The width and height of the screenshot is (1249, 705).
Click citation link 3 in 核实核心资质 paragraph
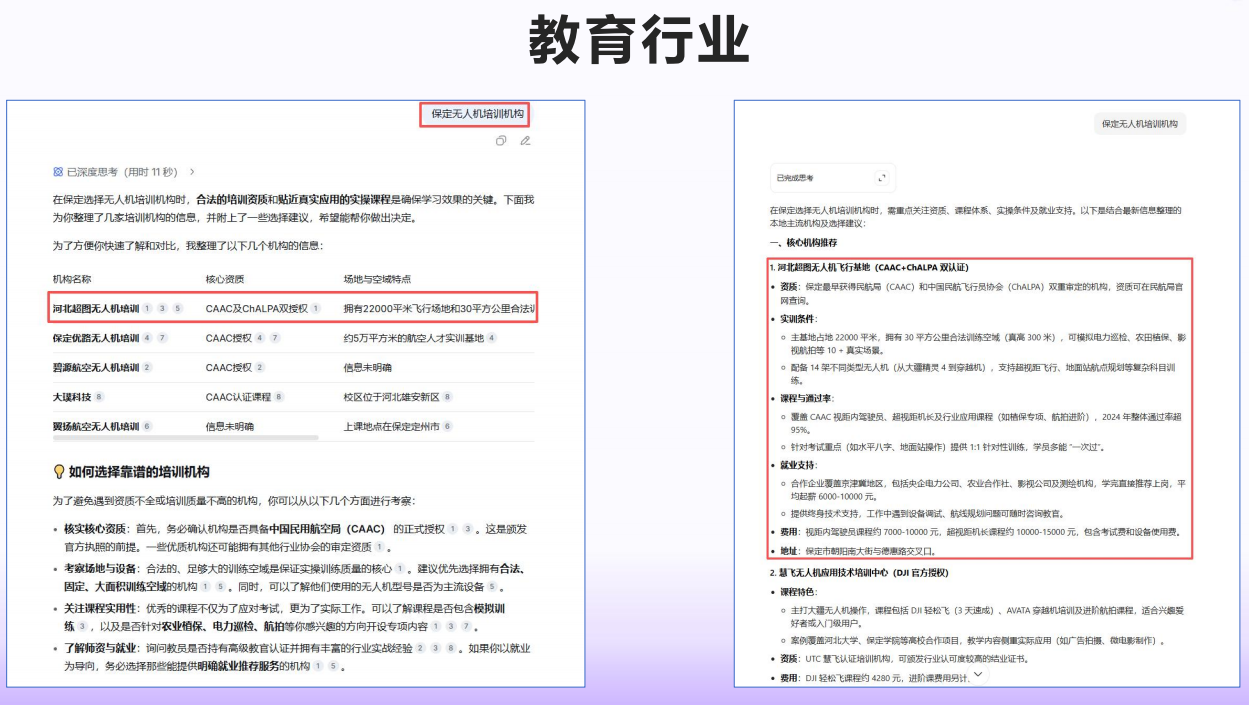coord(467,529)
